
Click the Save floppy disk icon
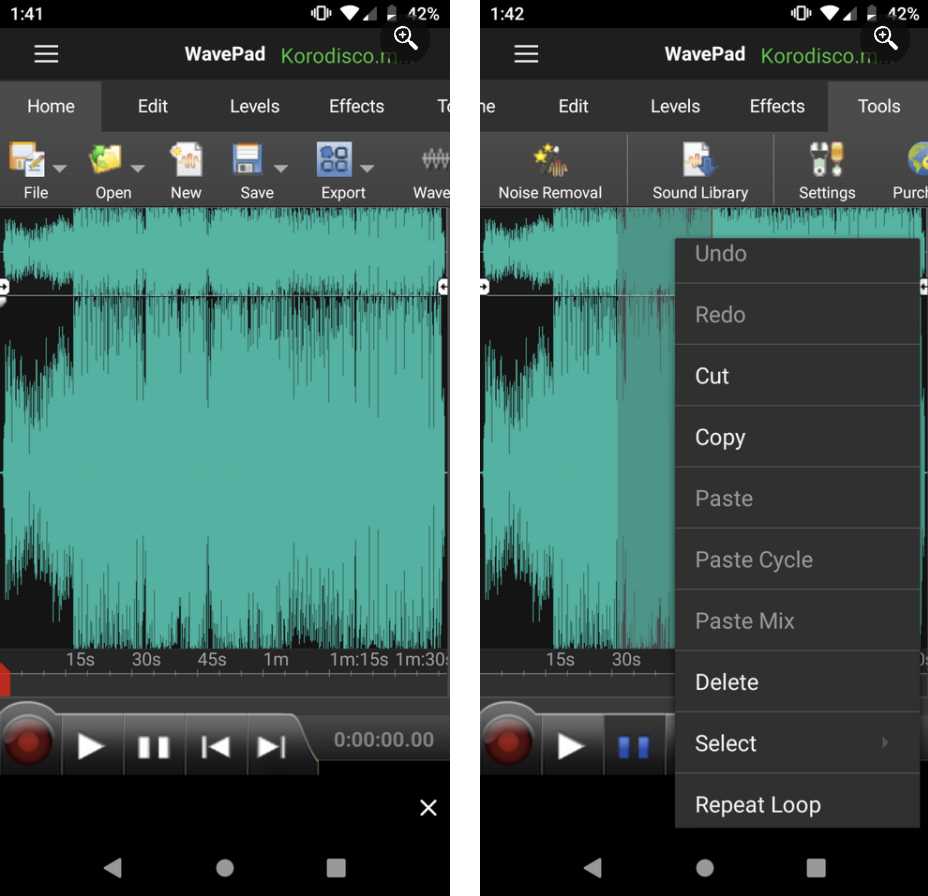coord(247,159)
